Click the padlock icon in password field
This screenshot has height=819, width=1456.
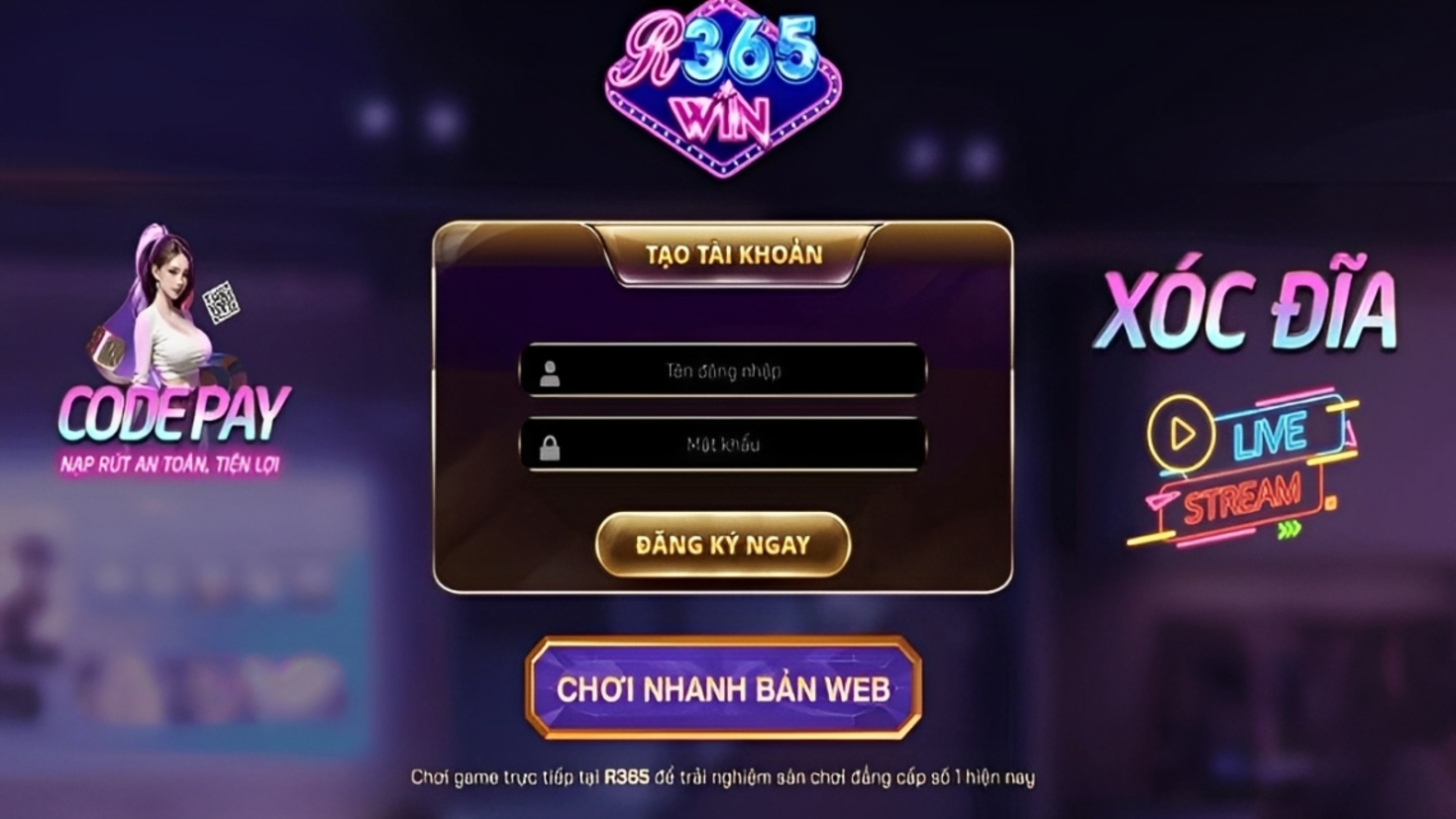[550, 448]
